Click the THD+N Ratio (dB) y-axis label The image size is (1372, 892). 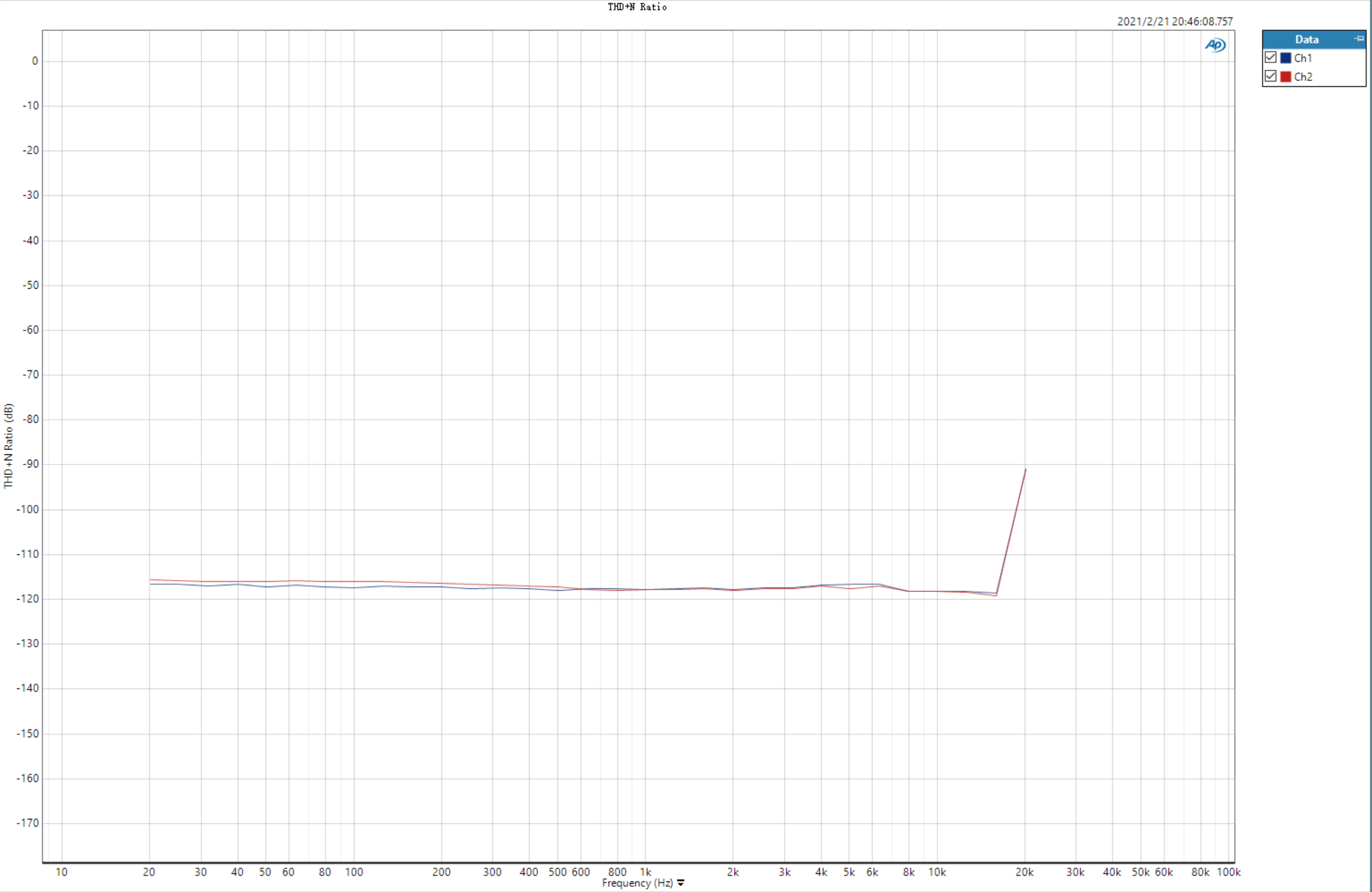point(8,446)
